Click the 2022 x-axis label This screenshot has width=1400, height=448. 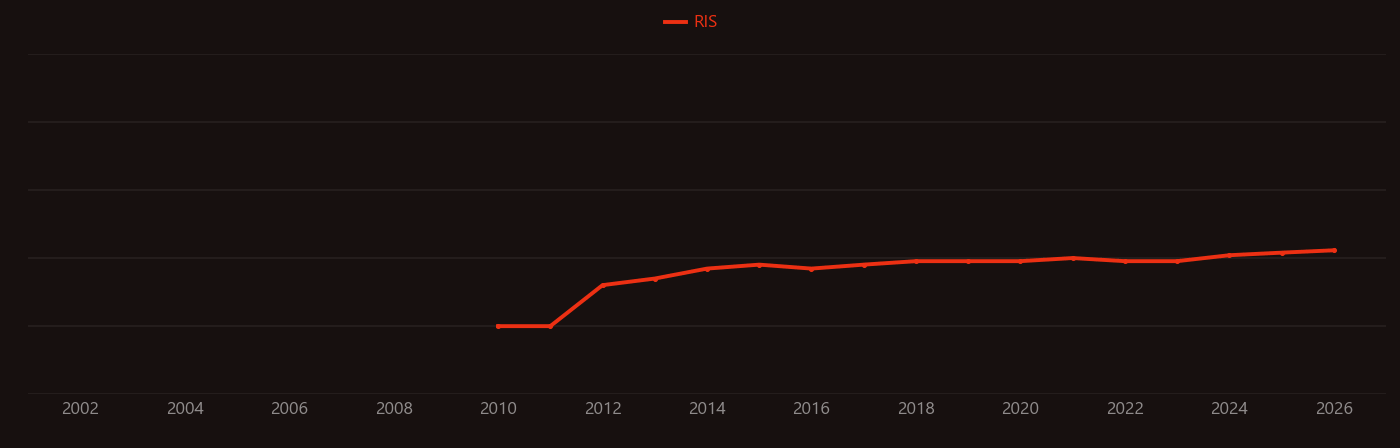point(1125,409)
